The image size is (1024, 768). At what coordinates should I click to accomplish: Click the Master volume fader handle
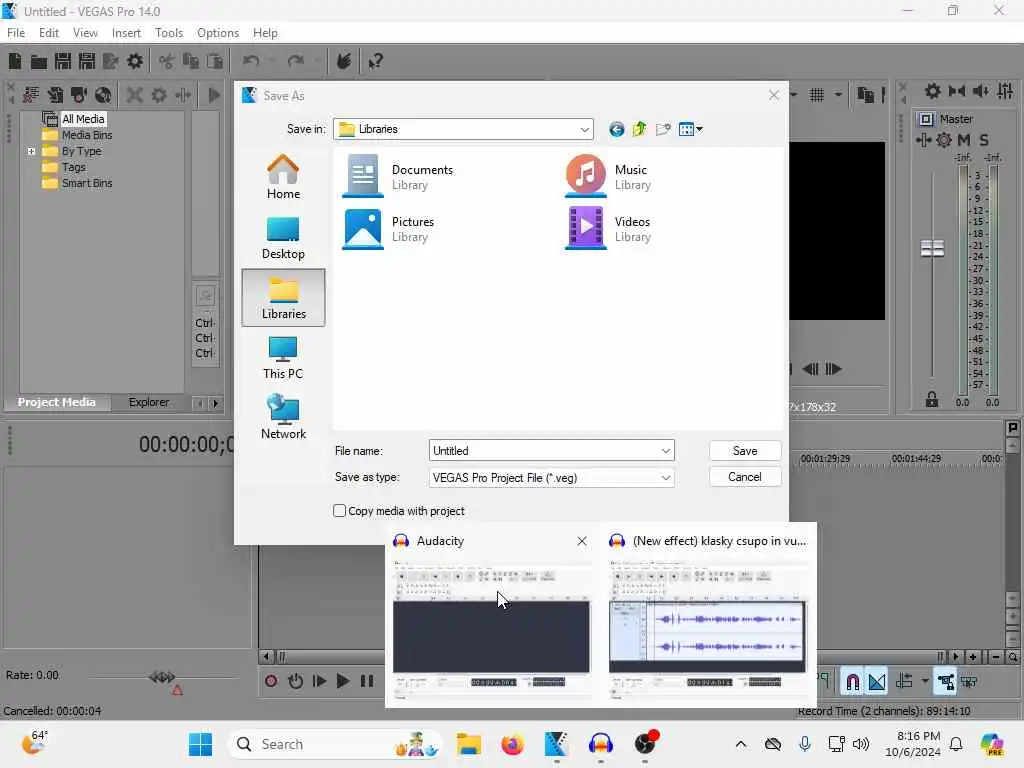pos(933,248)
